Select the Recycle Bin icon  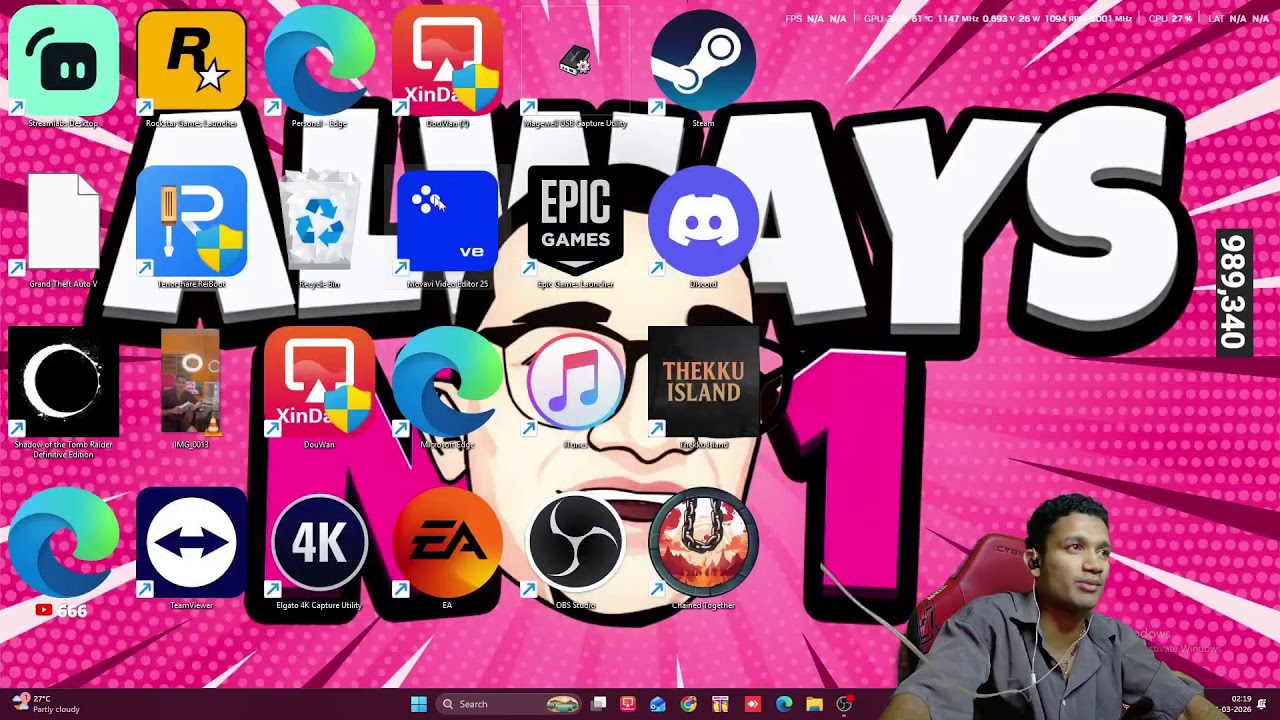coord(319,221)
